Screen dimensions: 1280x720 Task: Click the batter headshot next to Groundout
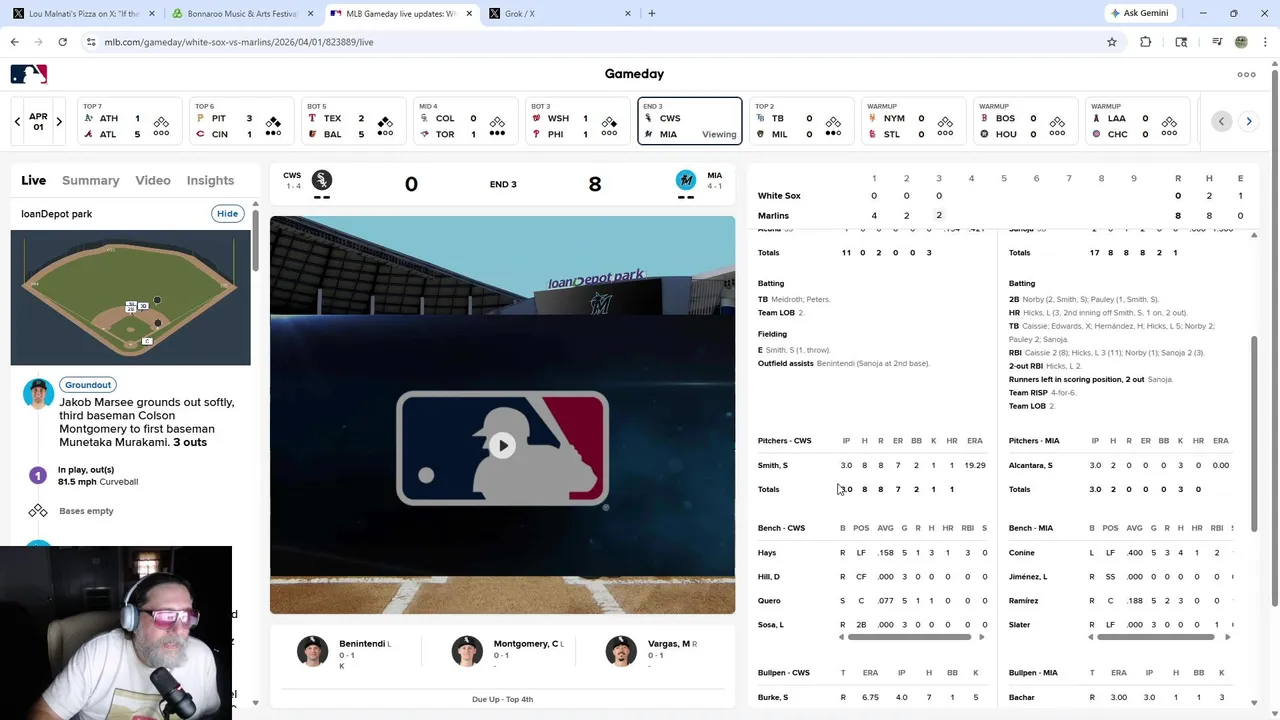(38, 394)
